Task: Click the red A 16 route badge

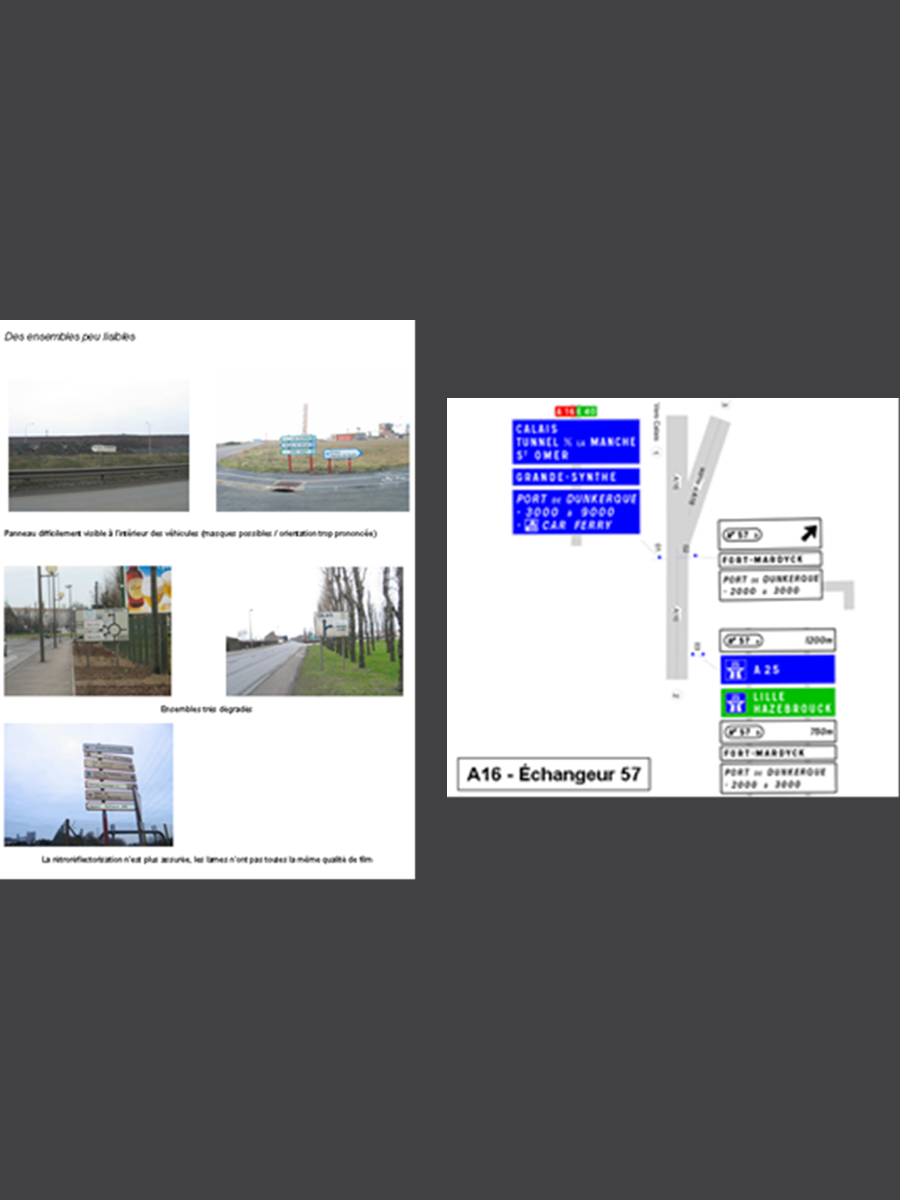Action: point(566,411)
